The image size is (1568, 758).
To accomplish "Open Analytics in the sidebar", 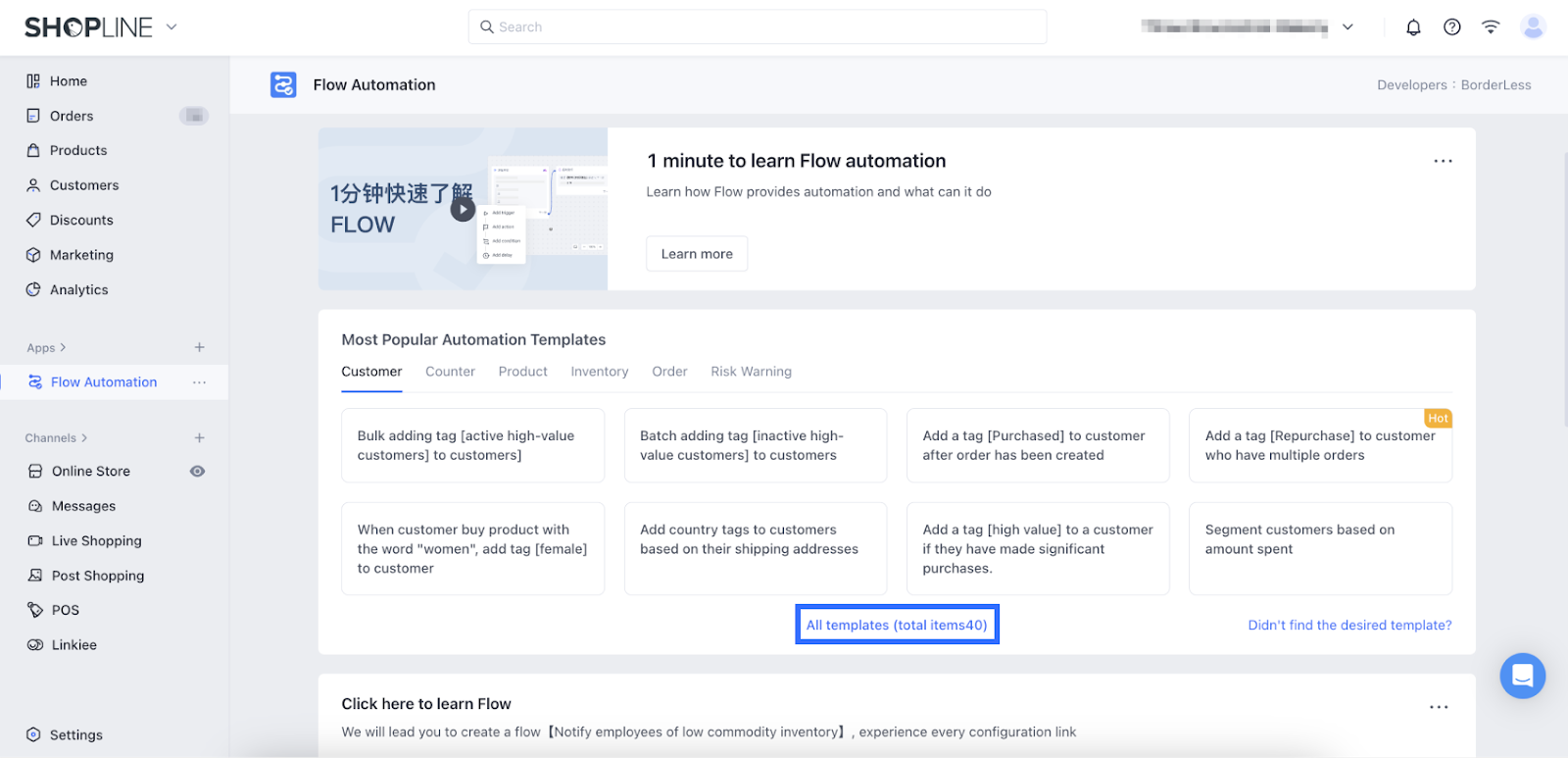I will coord(79,290).
